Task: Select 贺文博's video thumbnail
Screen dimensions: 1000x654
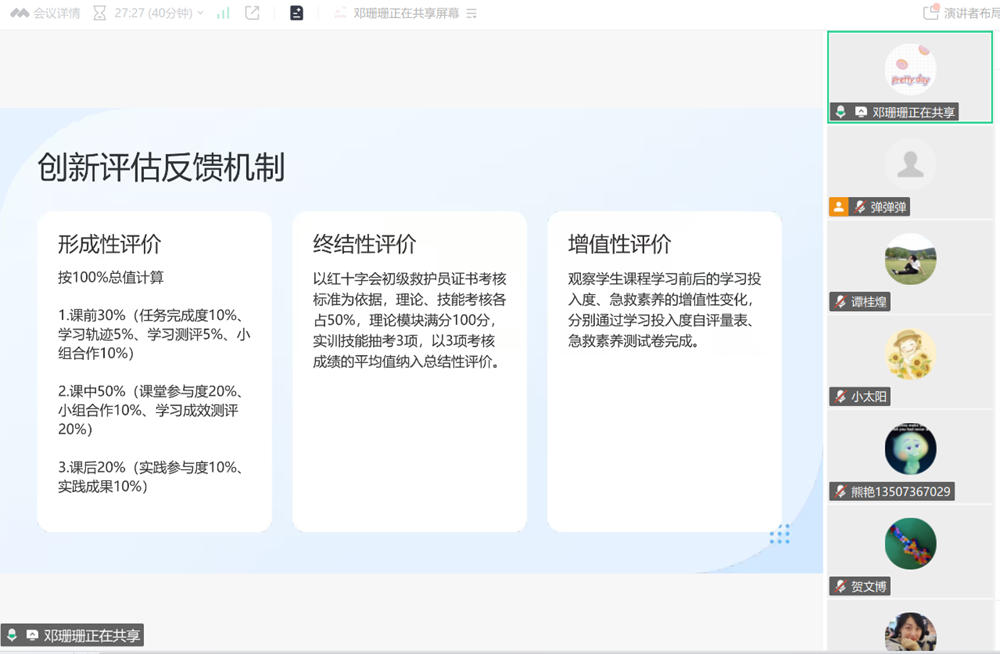Action: tap(909, 543)
